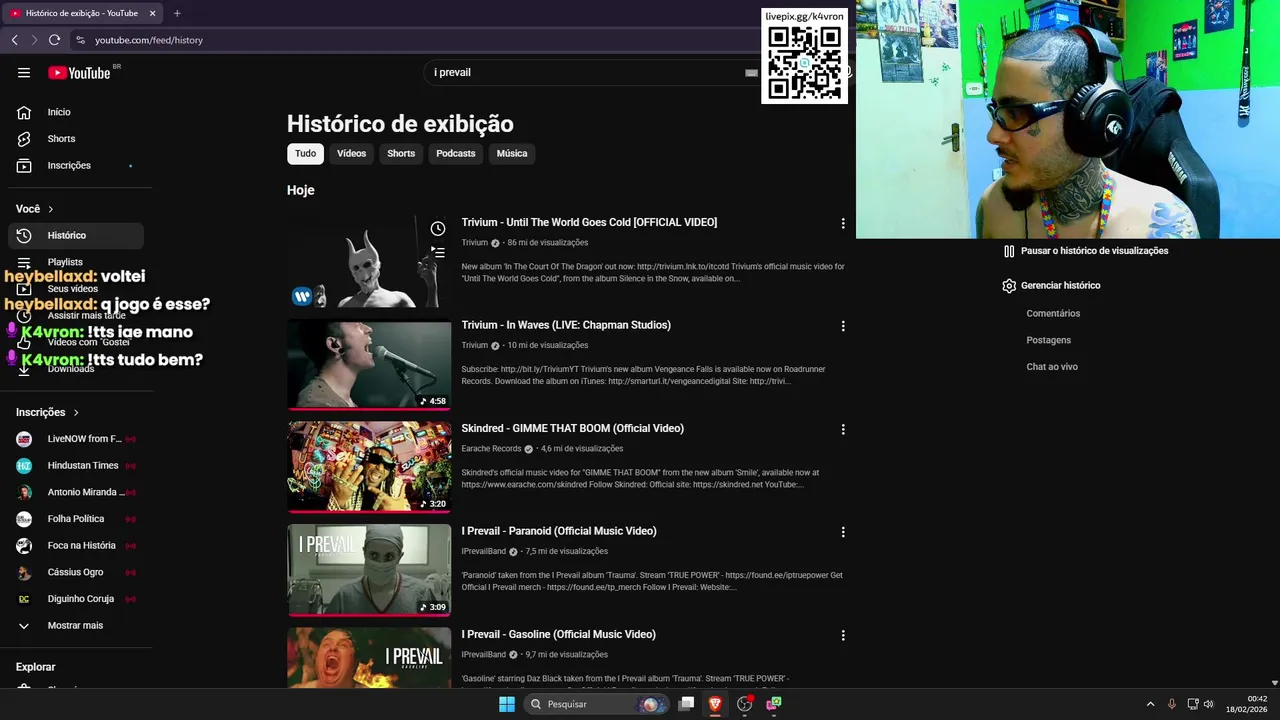Image resolution: width=1280 pixels, height=720 pixels.
Task: Open options menu for Trivium In Waves video
Action: point(843,326)
